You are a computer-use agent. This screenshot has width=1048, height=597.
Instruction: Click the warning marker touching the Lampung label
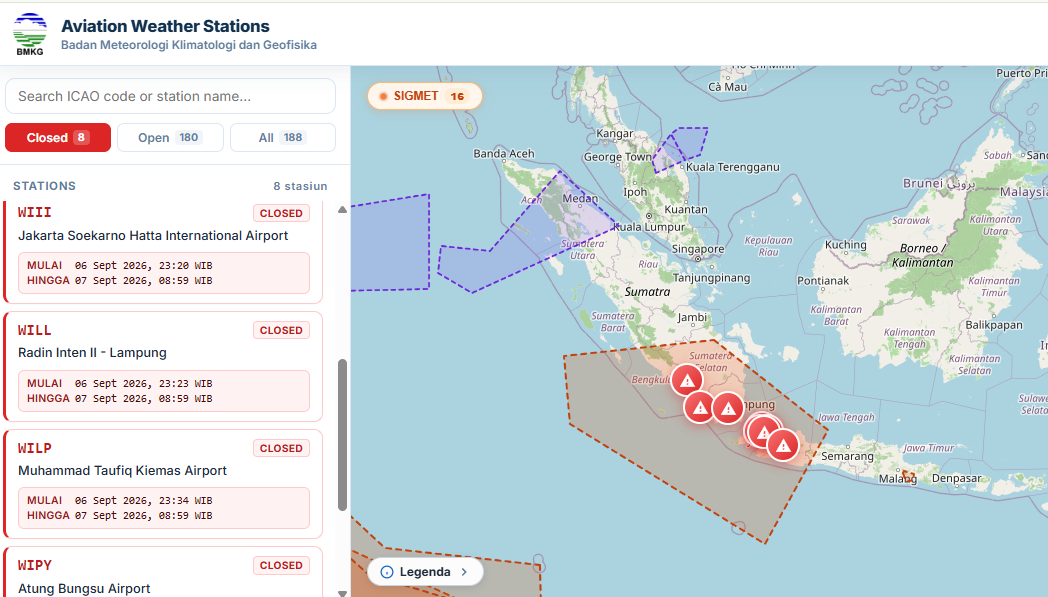click(729, 408)
